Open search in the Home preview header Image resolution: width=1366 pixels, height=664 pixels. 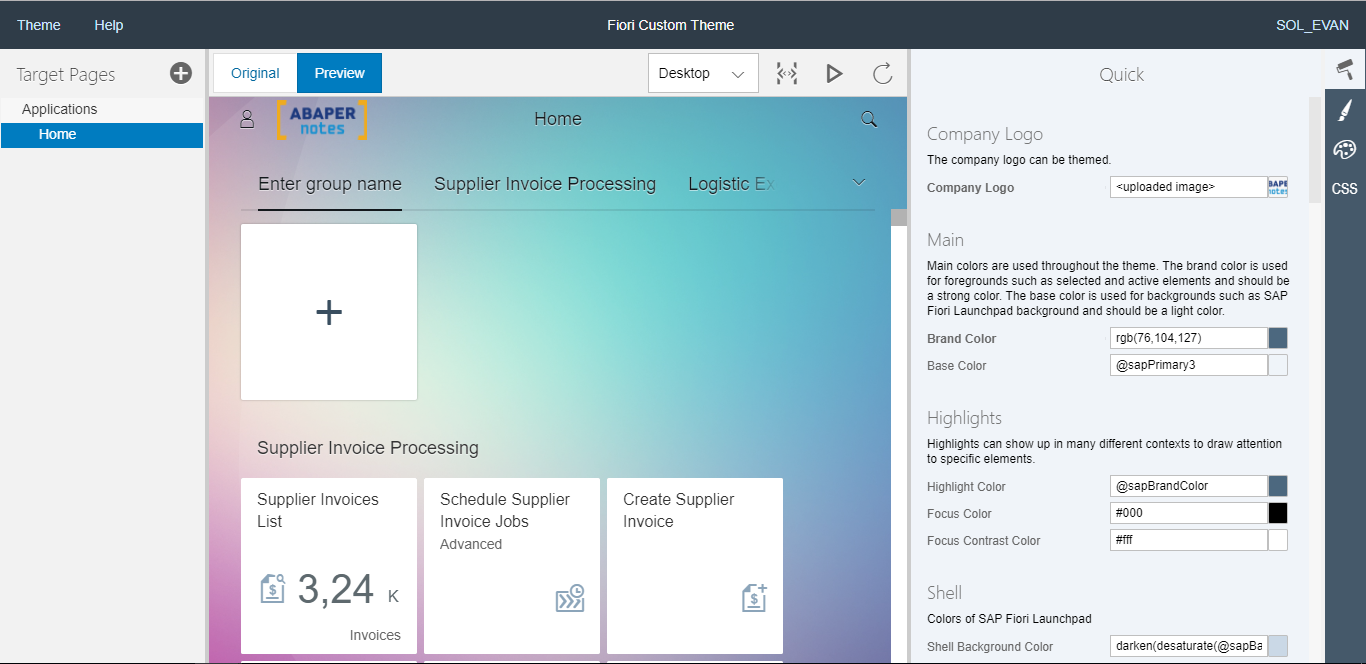[x=868, y=118]
